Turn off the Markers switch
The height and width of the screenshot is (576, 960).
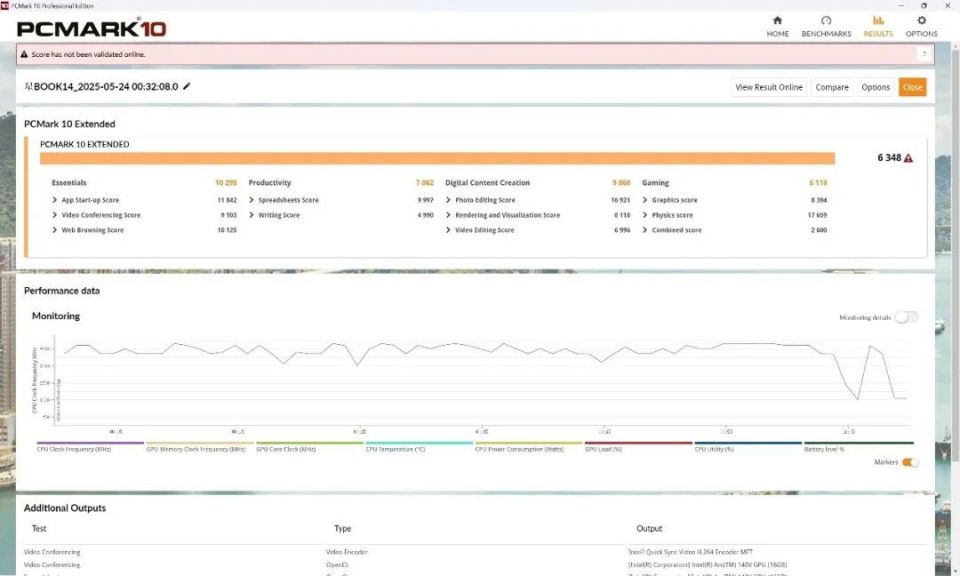point(910,462)
